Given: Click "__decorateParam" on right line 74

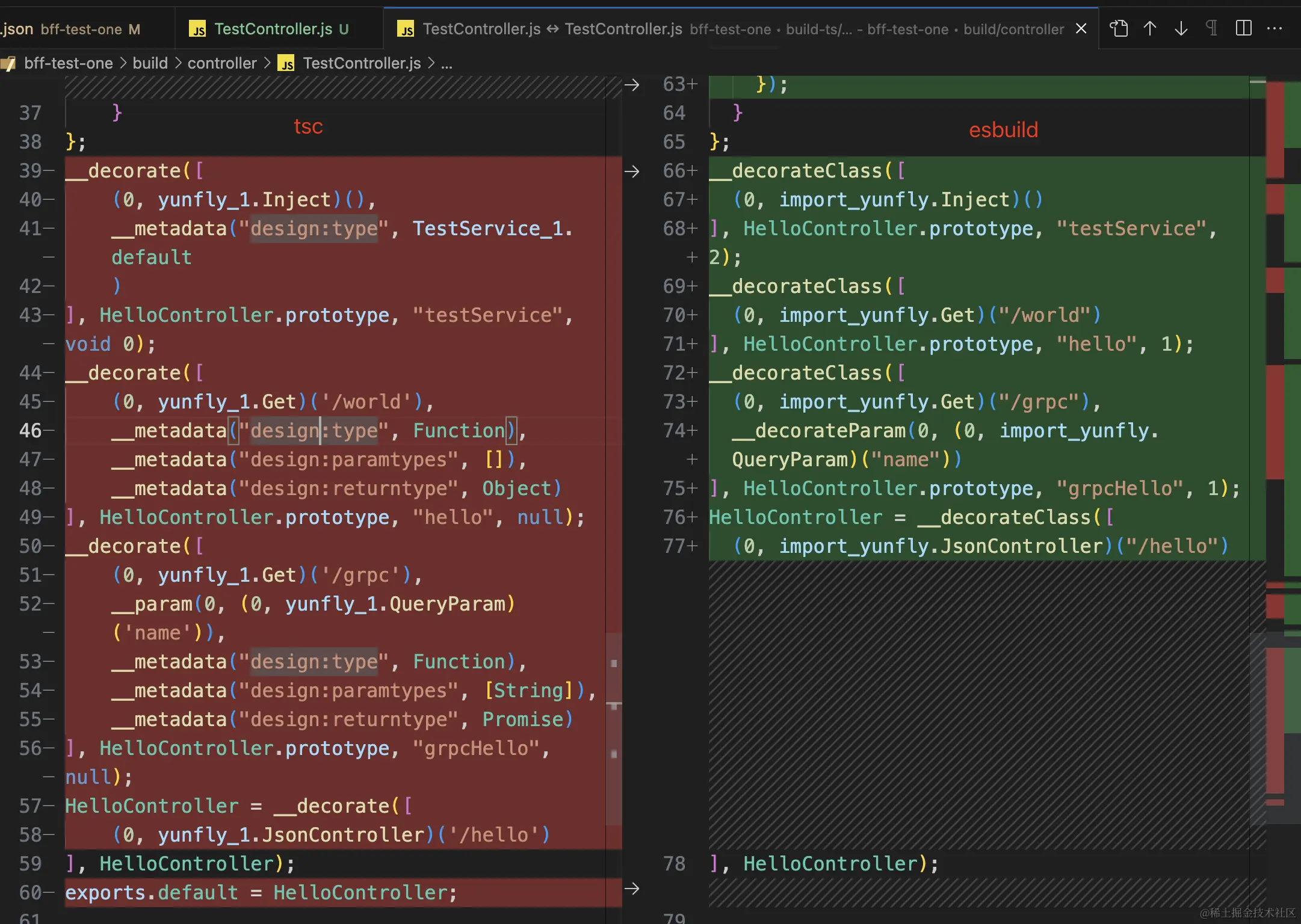Looking at the screenshot, I should [819, 431].
